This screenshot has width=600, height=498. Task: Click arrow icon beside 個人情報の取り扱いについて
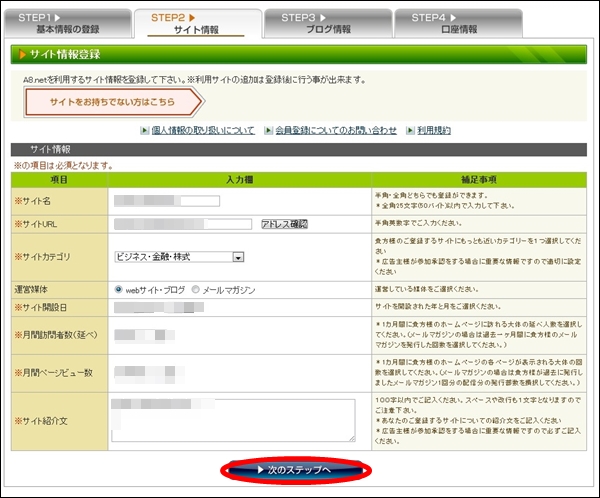(145, 131)
